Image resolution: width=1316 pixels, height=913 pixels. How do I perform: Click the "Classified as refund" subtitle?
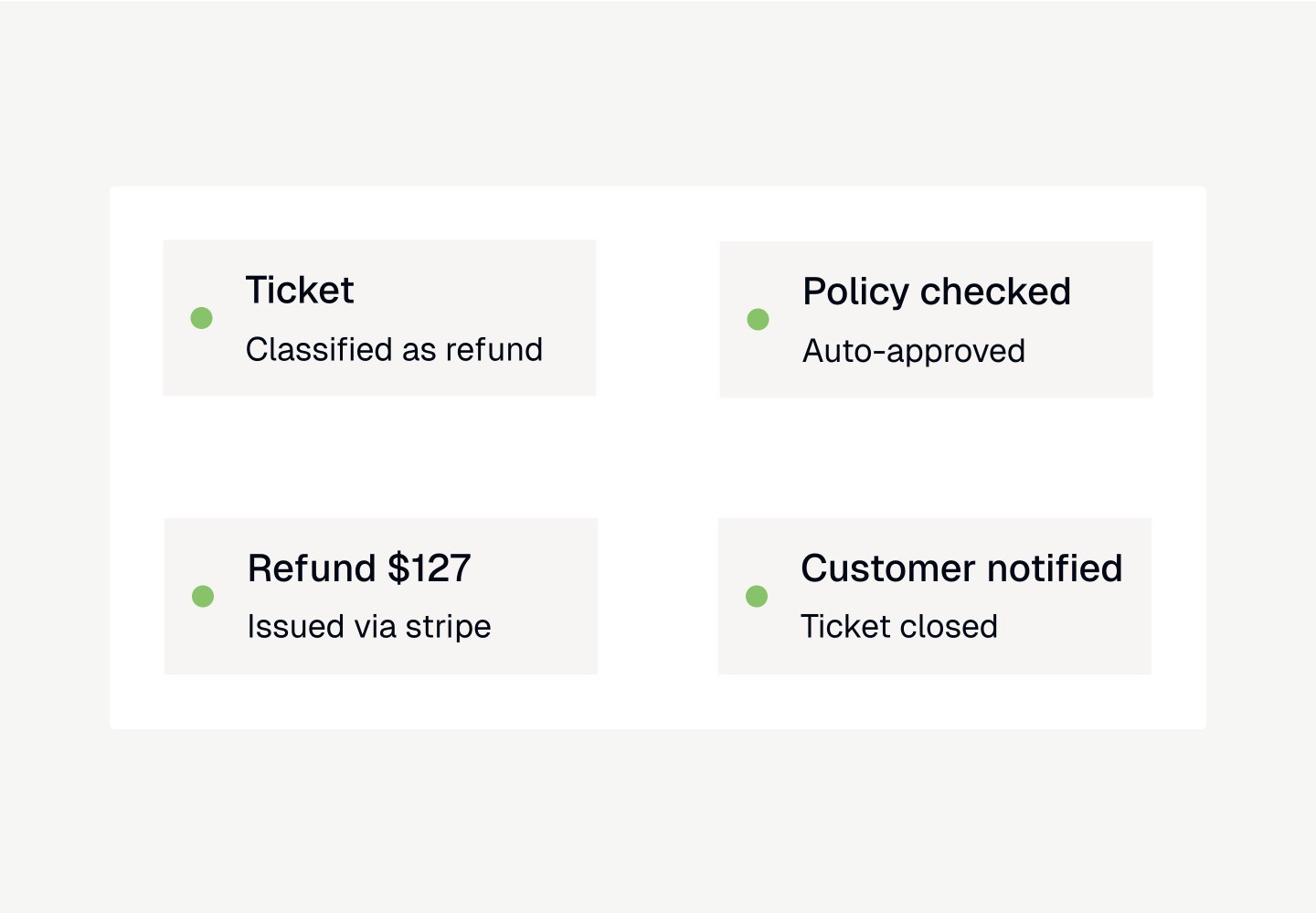tap(394, 350)
